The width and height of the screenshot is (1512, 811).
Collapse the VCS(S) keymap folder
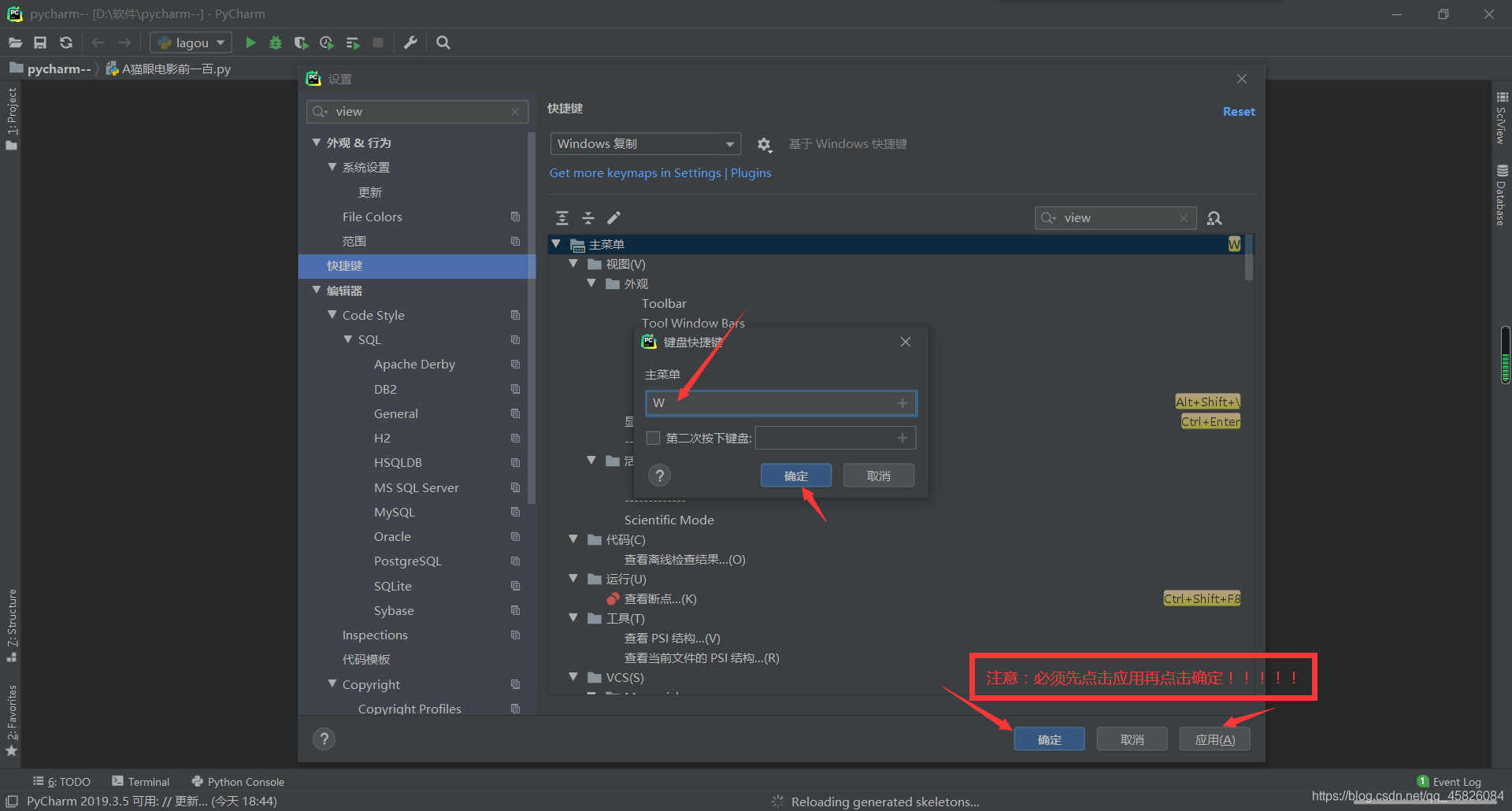point(573,677)
